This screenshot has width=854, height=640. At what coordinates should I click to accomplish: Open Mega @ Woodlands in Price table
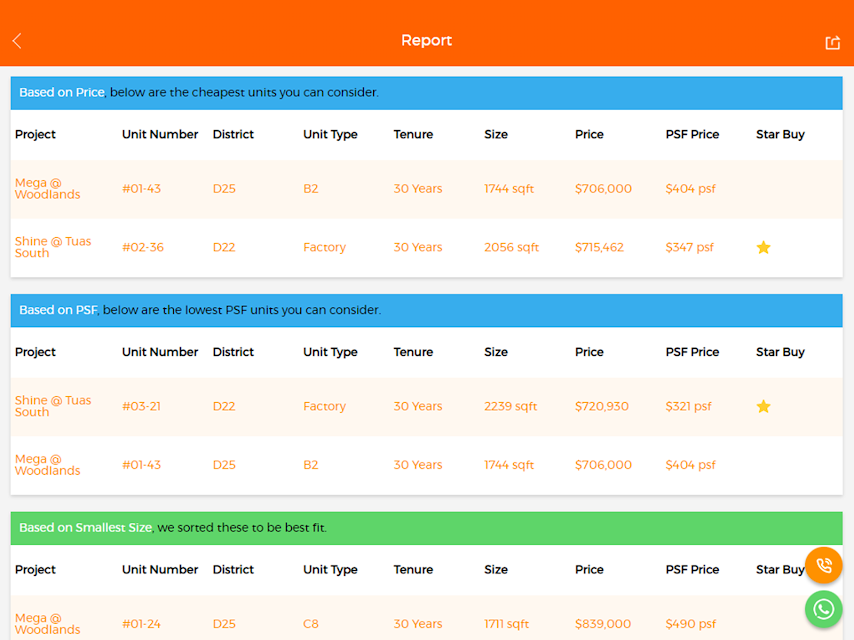pyautogui.click(x=47, y=188)
